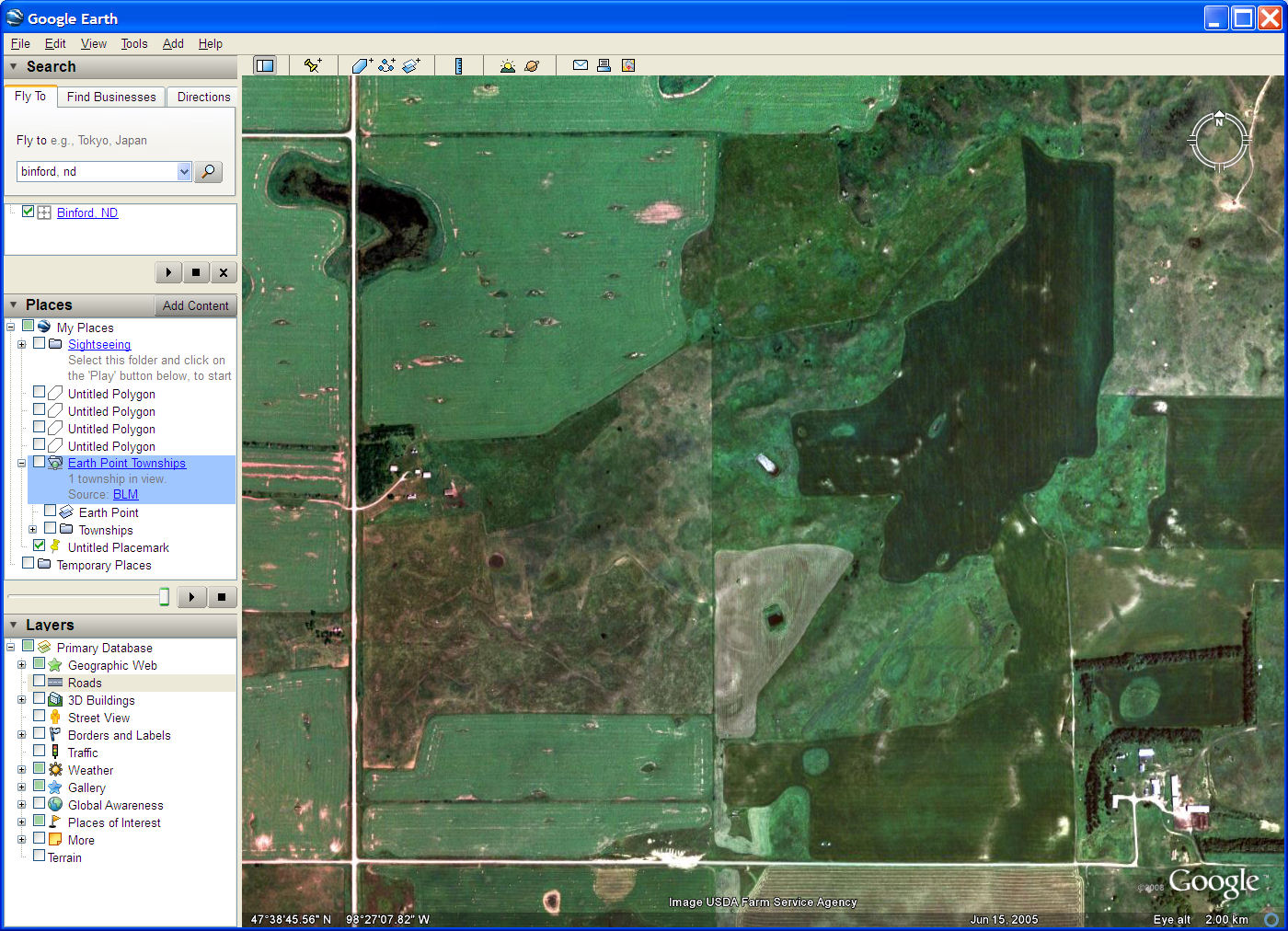
Task: Toggle the sunlight display icon
Action: coord(507,65)
